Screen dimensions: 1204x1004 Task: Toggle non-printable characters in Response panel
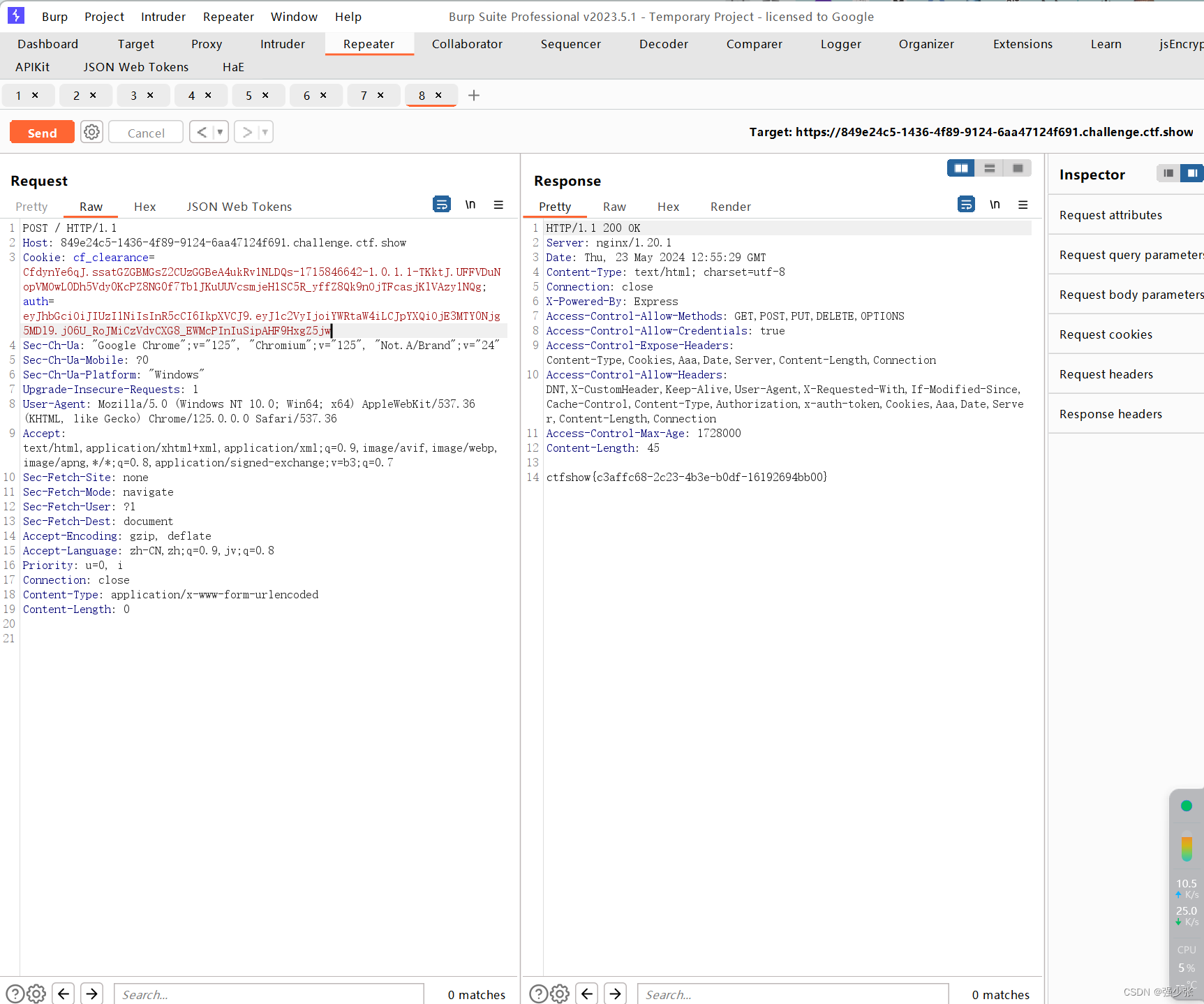tap(995, 204)
